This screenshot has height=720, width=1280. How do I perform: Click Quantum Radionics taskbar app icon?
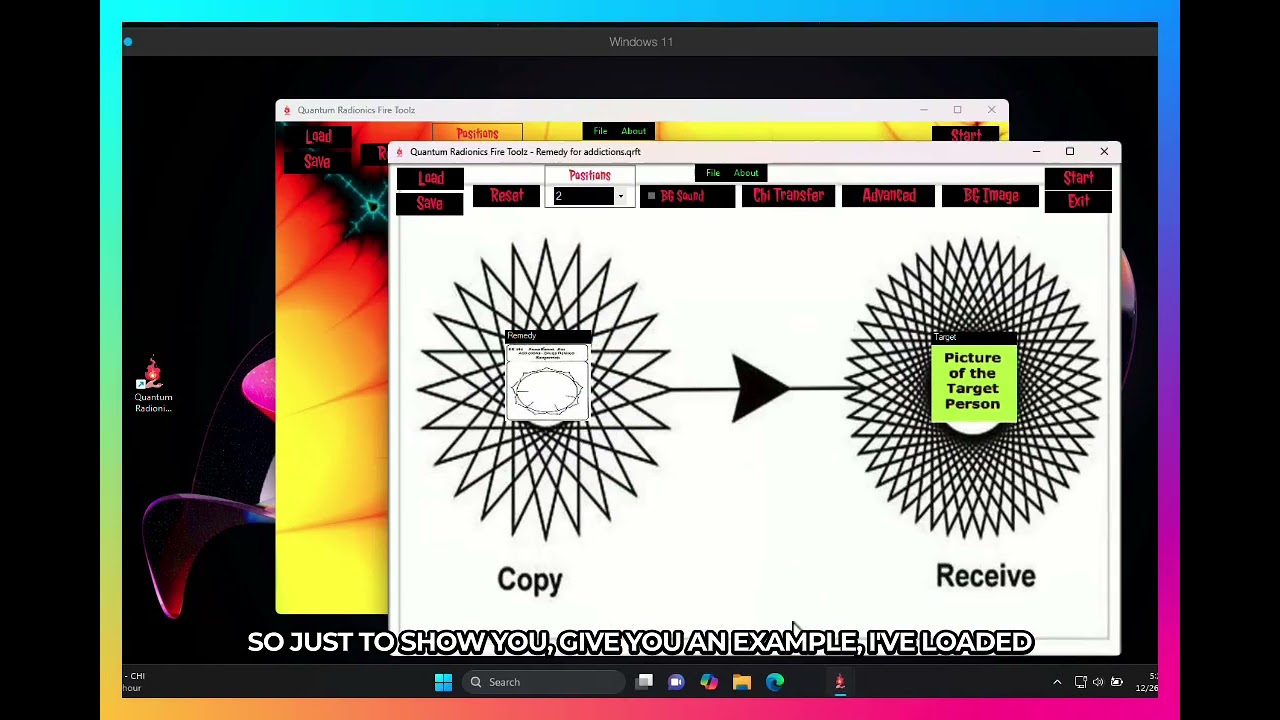pos(840,682)
